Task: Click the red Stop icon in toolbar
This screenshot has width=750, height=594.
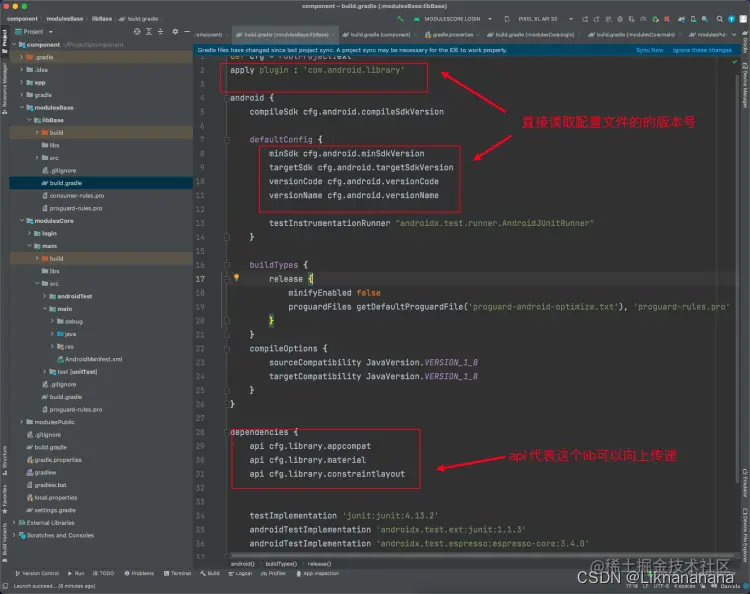Action: point(667,19)
